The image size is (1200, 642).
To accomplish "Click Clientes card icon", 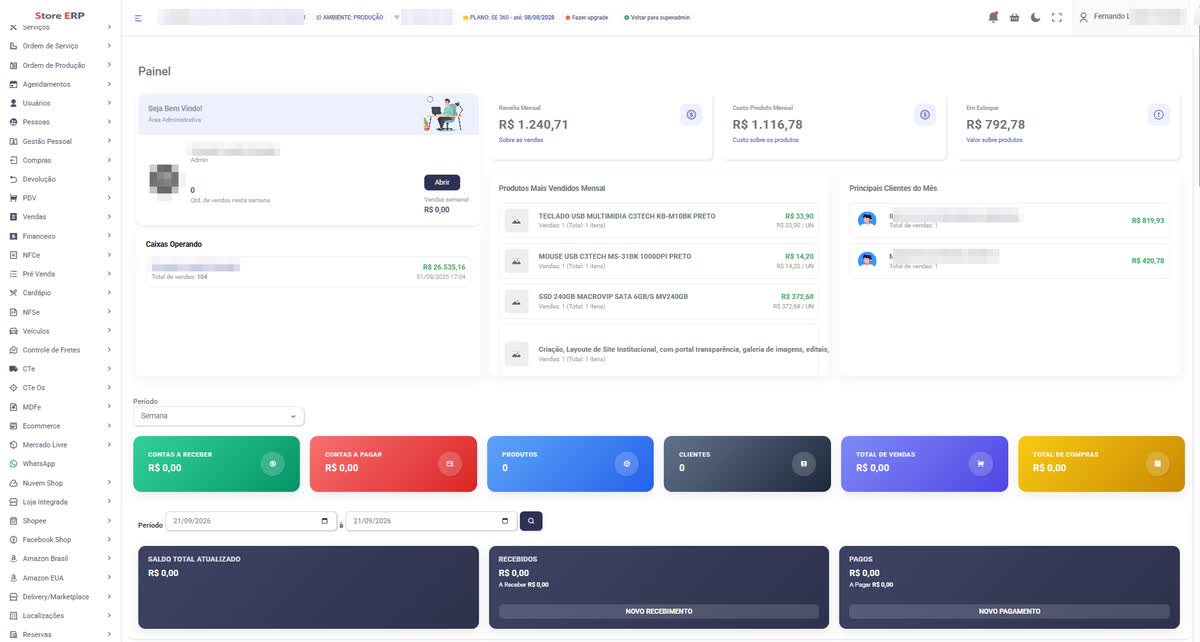I will coord(804,464).
